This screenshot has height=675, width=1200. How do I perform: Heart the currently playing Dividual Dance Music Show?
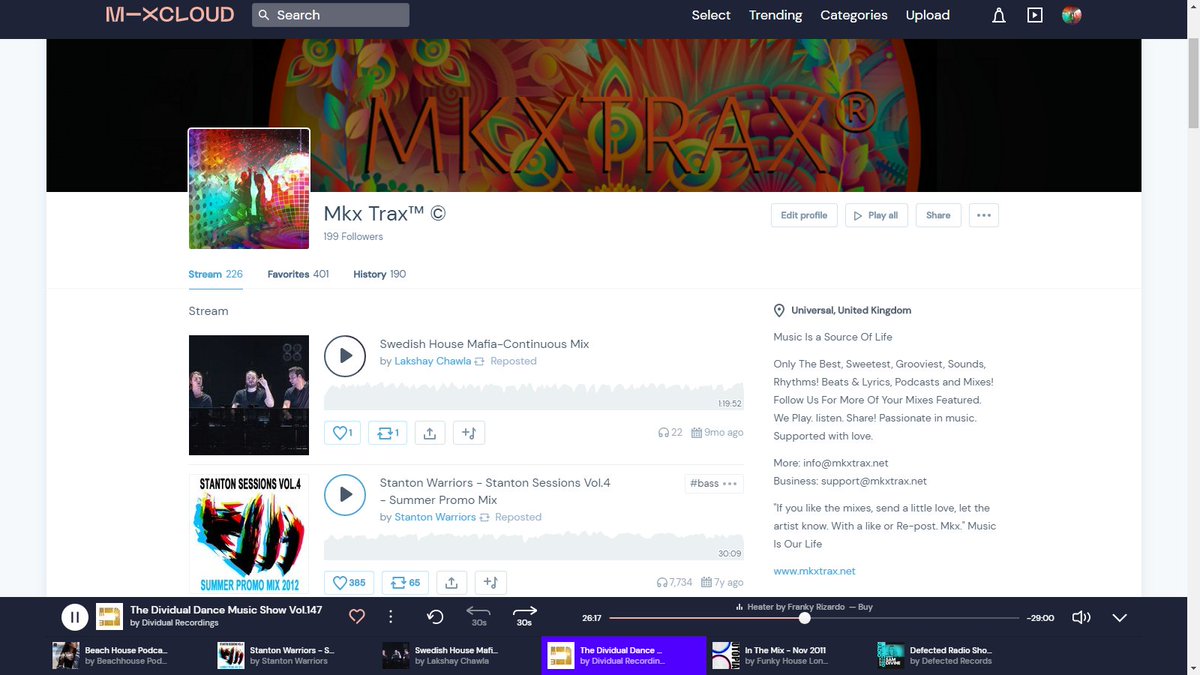point(356,616)
